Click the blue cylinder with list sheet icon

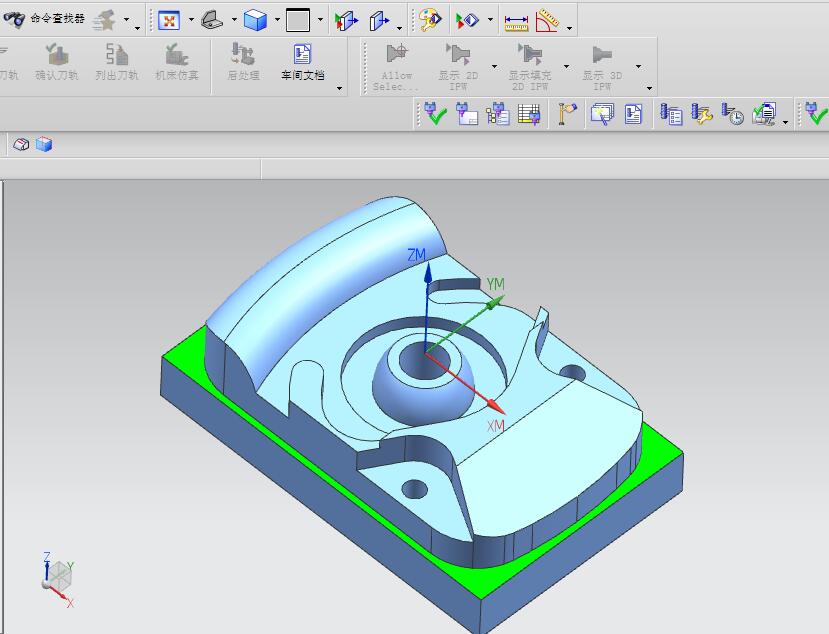(x=671, y=114)
